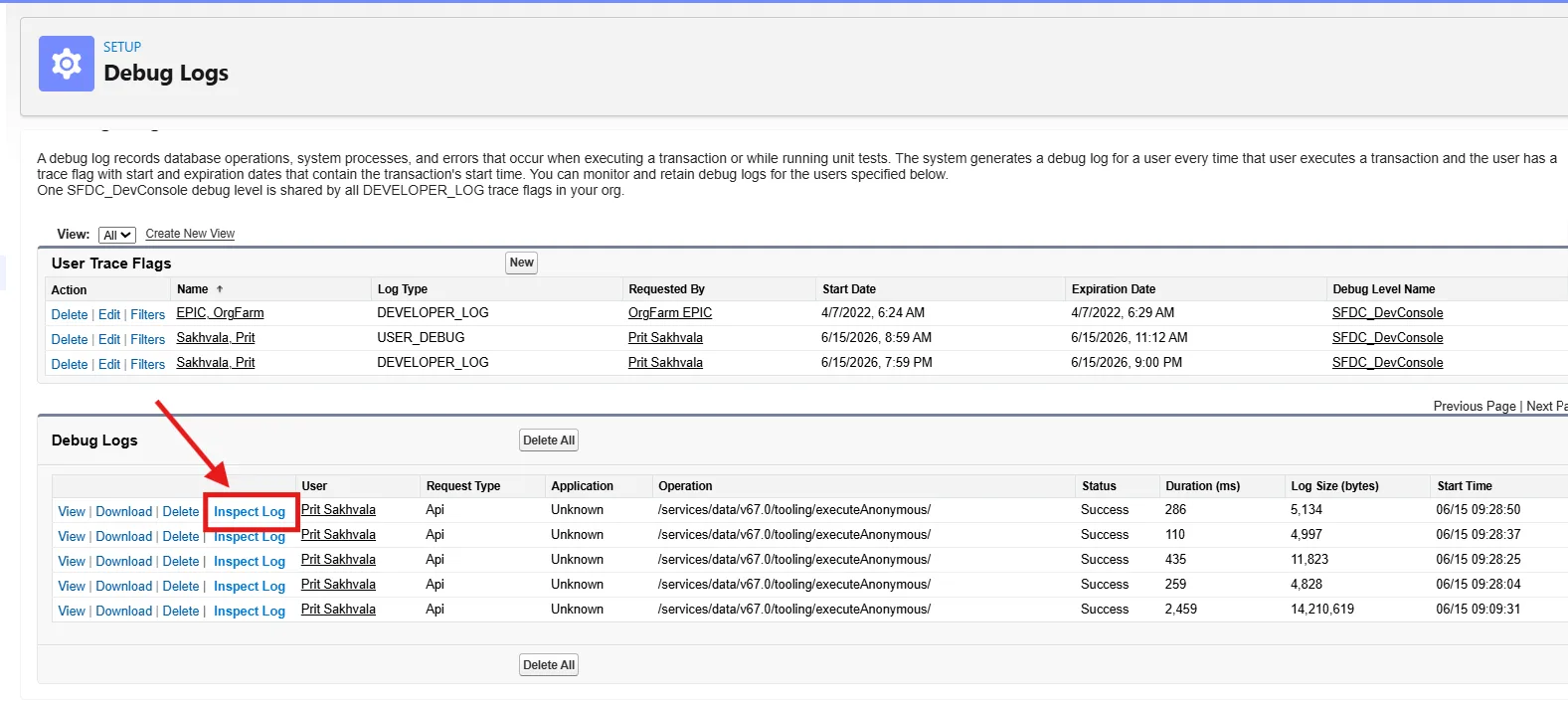Delete the log from 09:28:50
Viewport: 1568px width, 706px height.
181,511
